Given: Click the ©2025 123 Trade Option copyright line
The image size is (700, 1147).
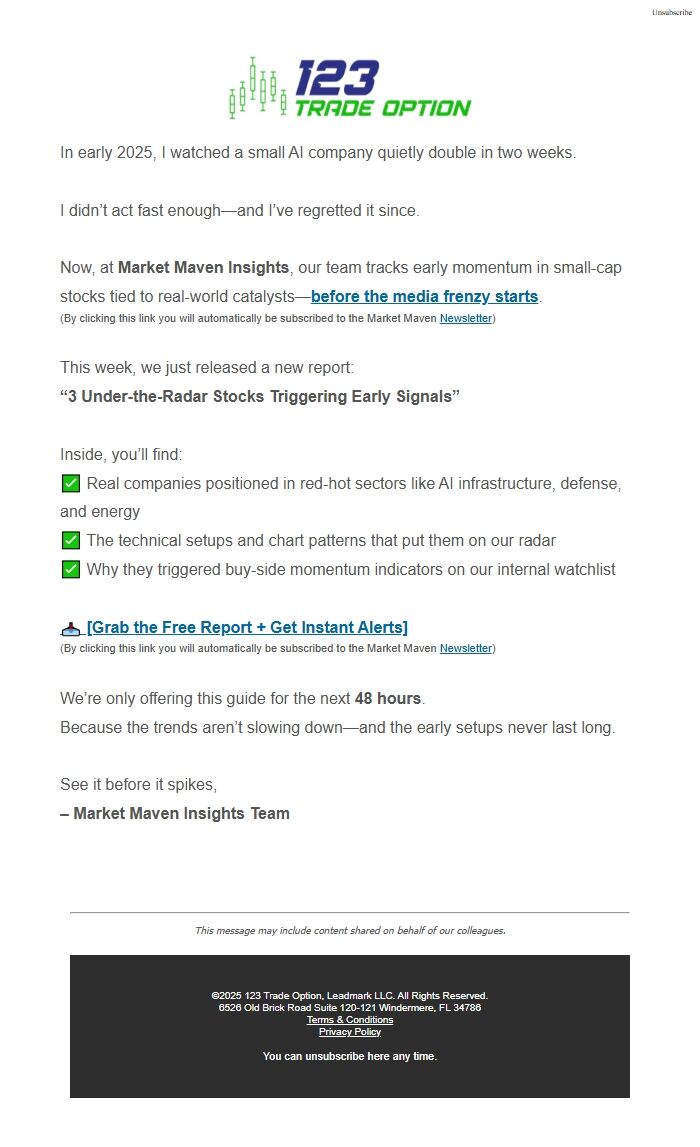Looking at the screenshot, I should 350,996.
